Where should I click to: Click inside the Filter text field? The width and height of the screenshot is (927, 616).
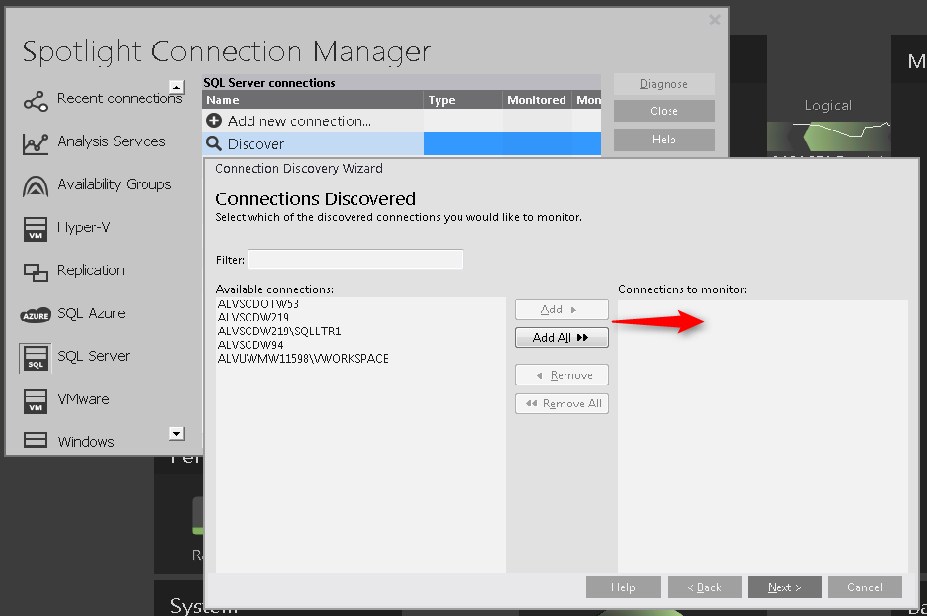355,260
